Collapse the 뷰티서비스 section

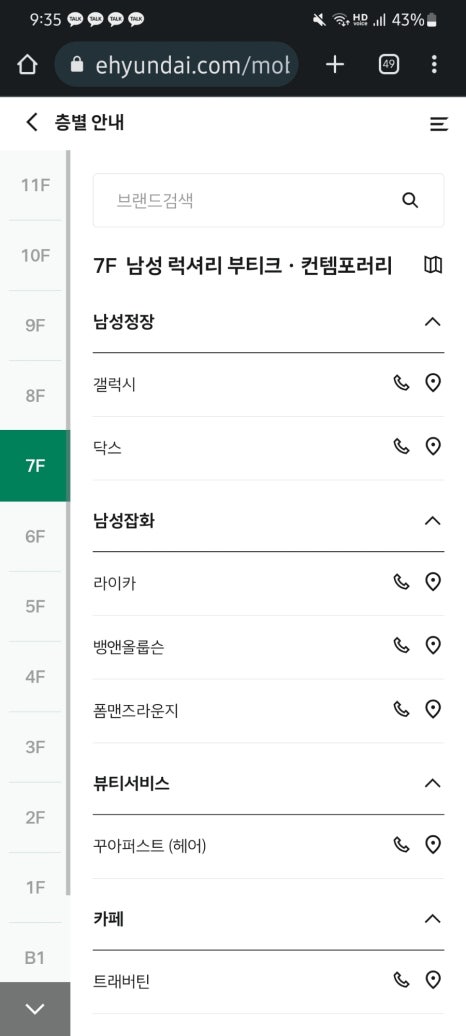[x=432, y=783]
